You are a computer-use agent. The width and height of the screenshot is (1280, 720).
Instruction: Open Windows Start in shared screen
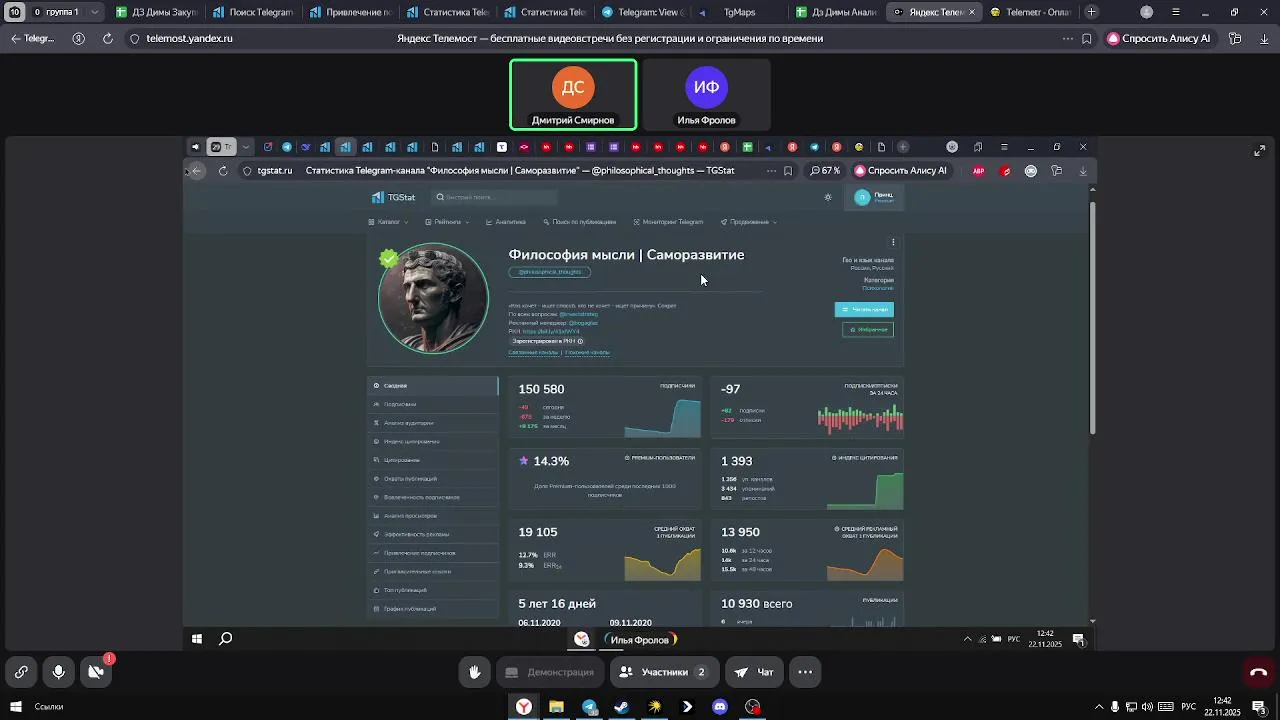point(197,639)
